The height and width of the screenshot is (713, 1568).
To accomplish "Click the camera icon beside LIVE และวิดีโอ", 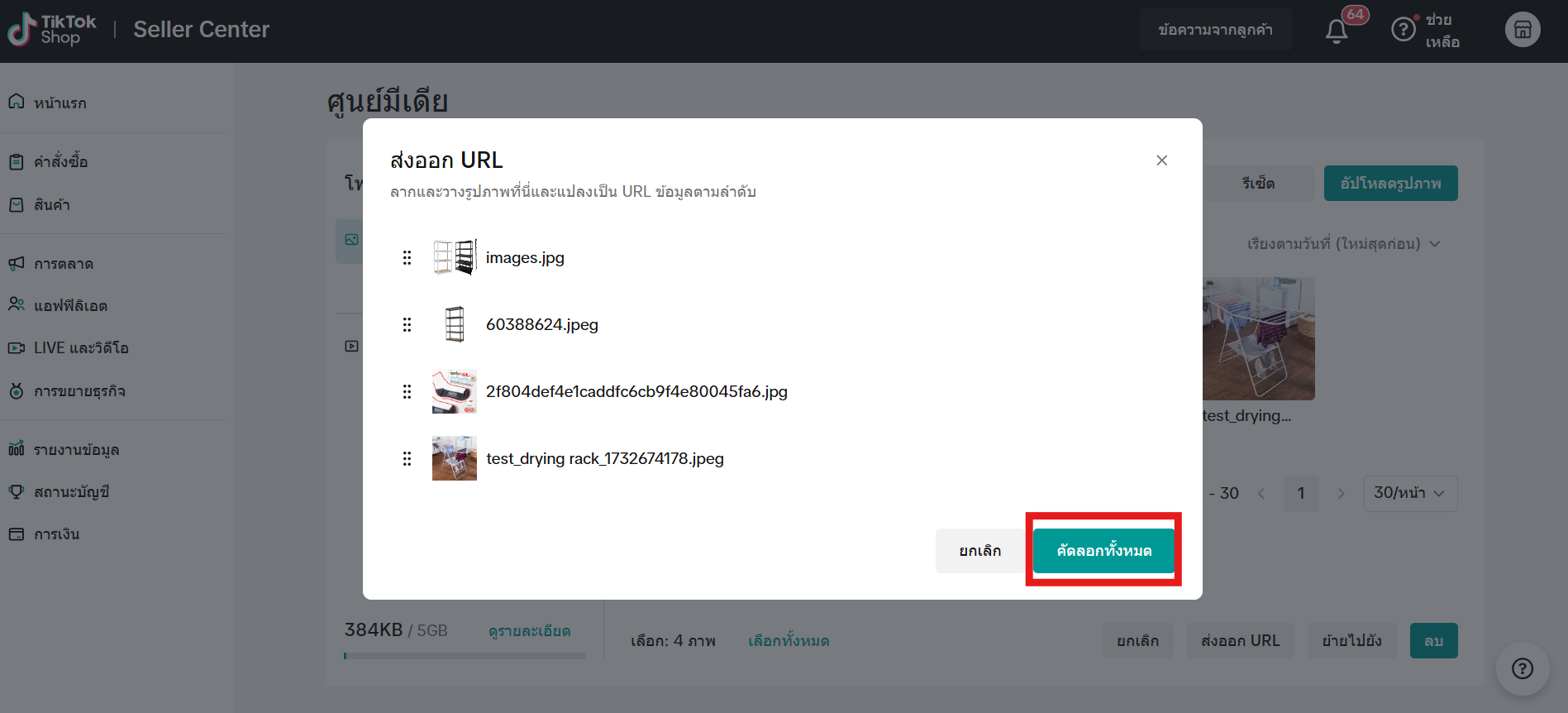I will click(17, 347).
